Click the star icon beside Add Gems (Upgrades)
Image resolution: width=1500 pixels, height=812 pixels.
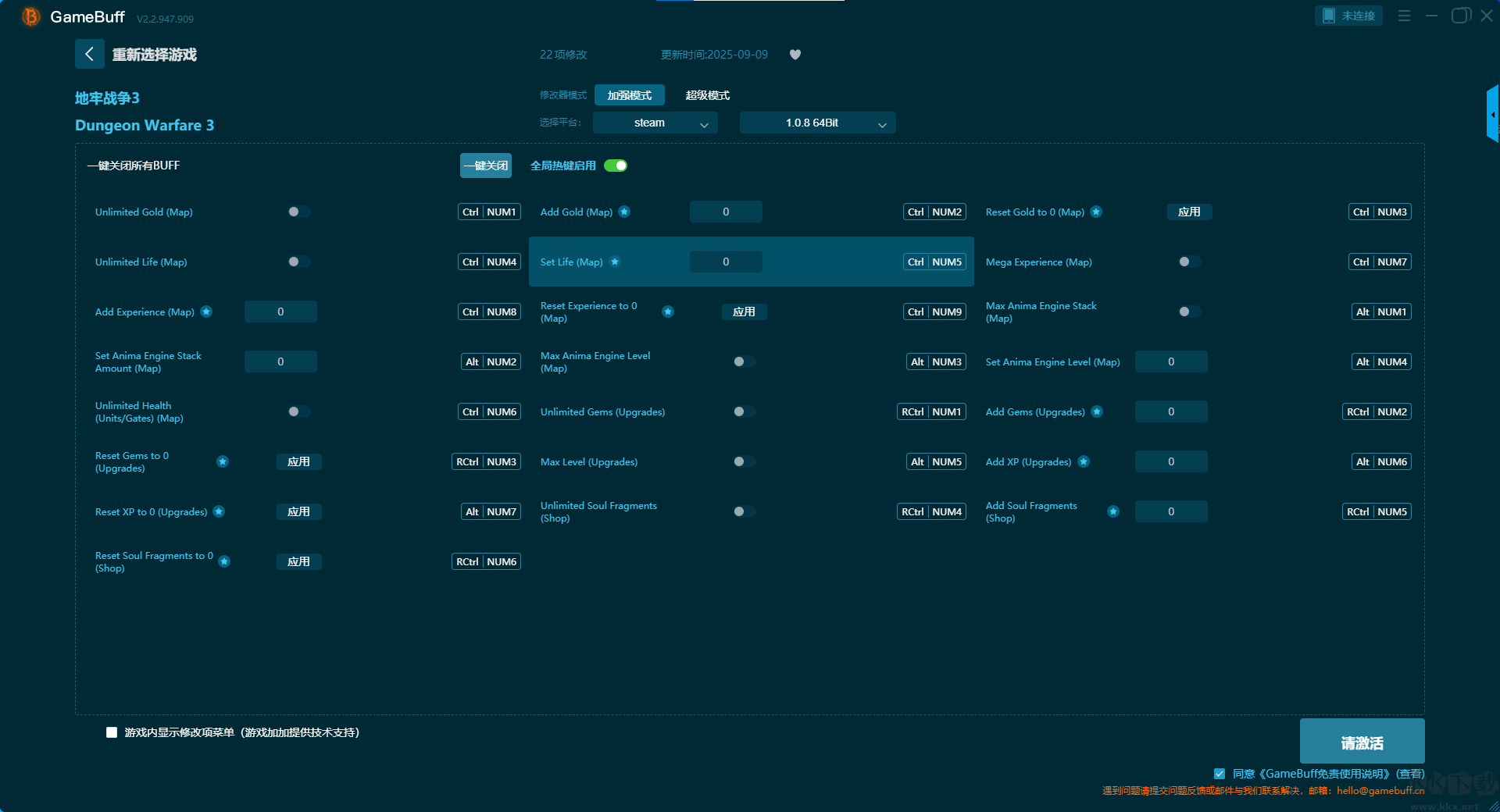(x=1097, y=411)
